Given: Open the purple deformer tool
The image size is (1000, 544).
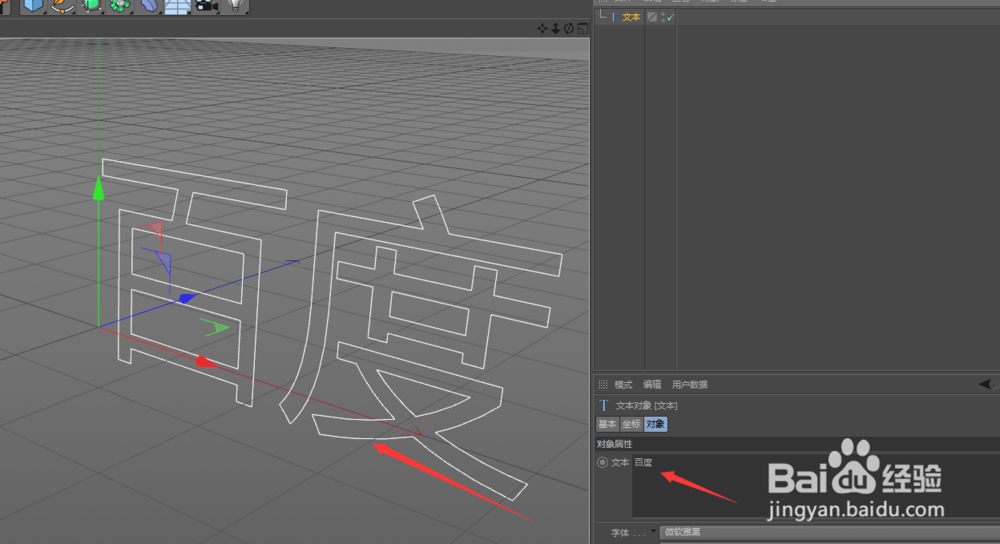Looking at the screenshot, I should (x=149, y=6).
